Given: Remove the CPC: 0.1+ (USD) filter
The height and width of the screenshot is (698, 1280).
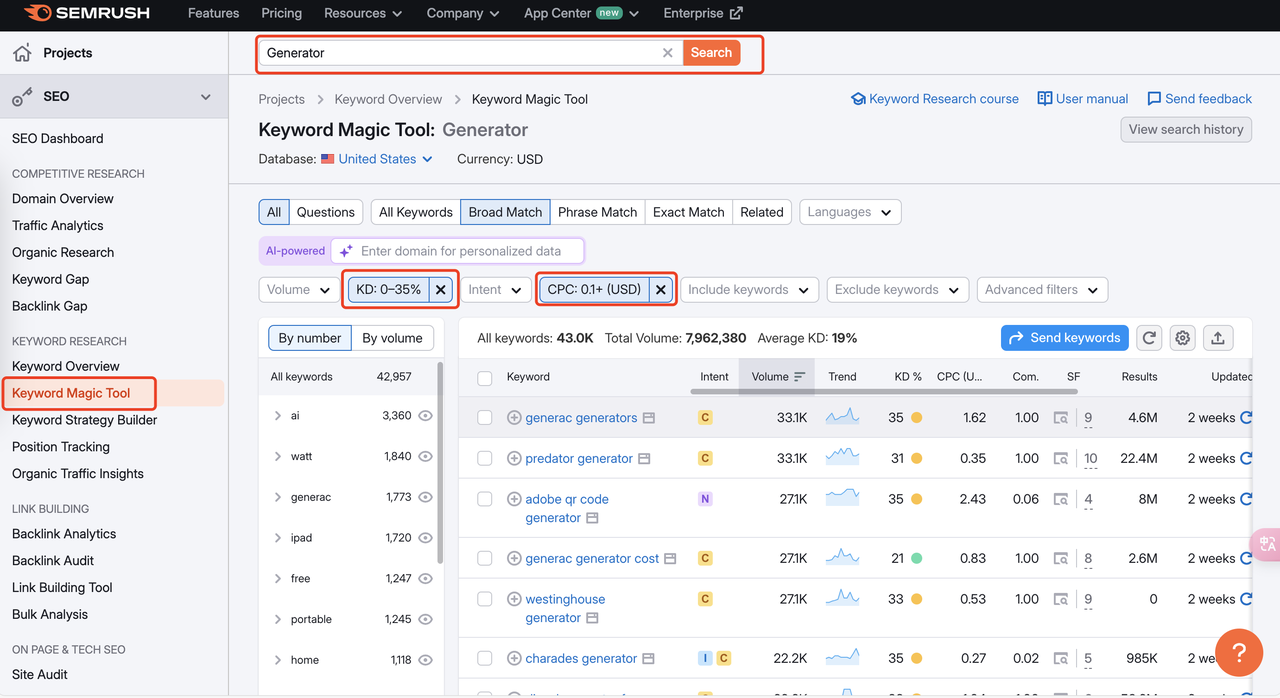Looking at the screenshot, I should pos(661,290).
